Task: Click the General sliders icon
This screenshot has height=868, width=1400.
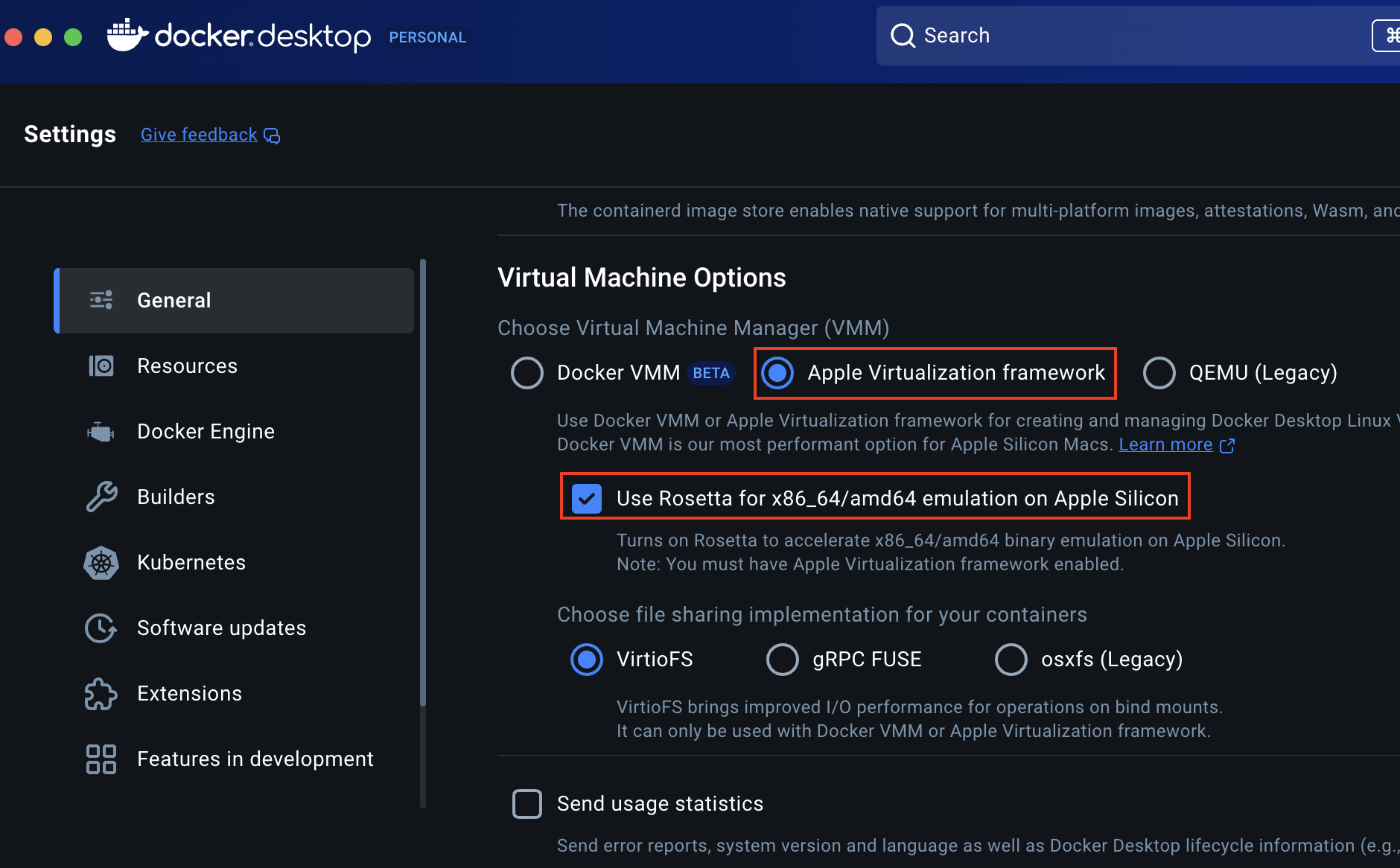Action: (101, 300)
